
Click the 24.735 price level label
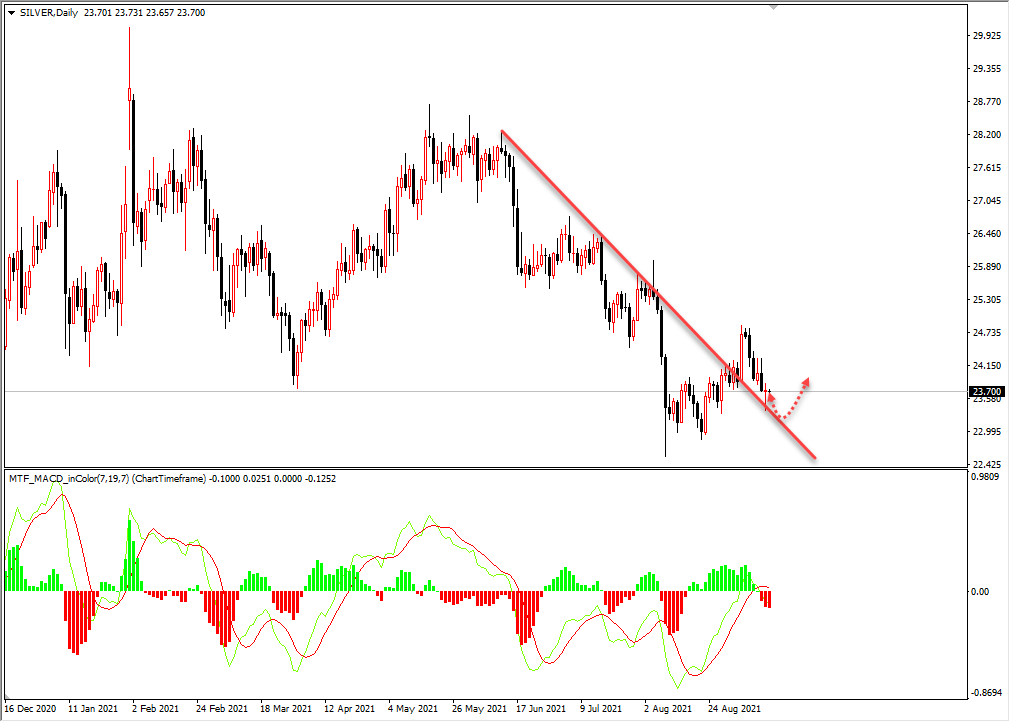tap(987, 332)
